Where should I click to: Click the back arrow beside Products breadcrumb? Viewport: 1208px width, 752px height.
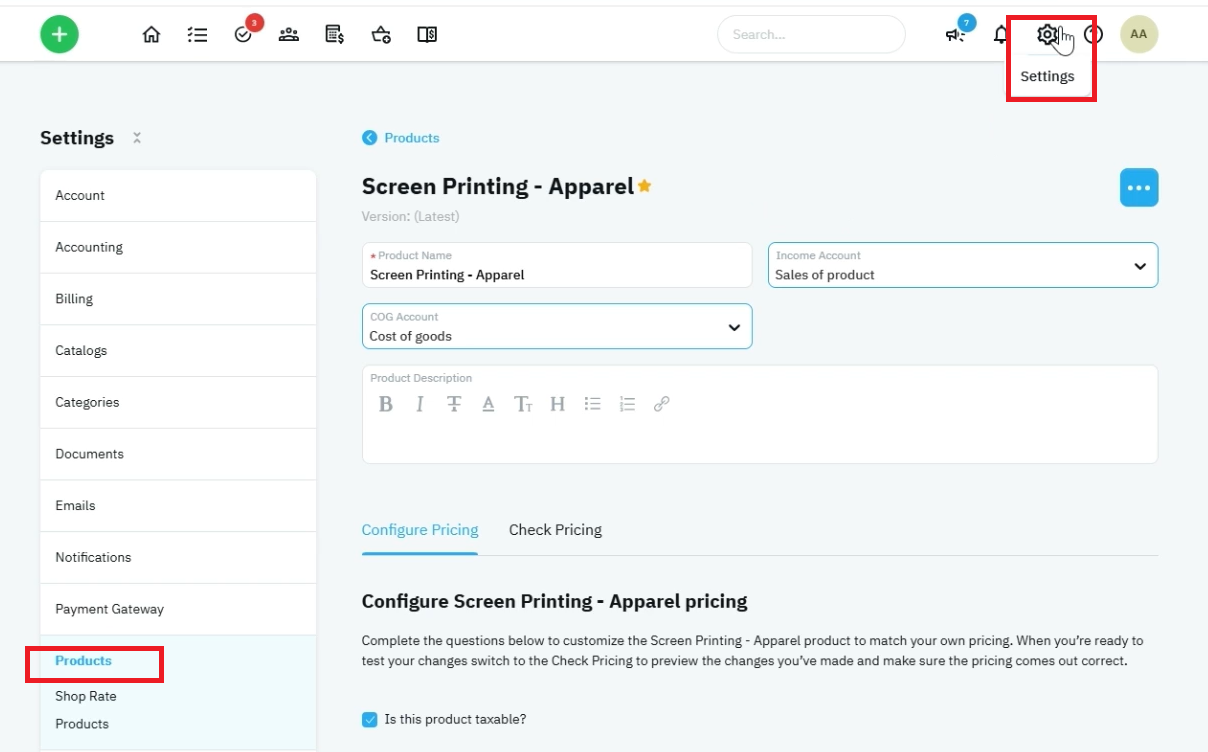[370, 138]
